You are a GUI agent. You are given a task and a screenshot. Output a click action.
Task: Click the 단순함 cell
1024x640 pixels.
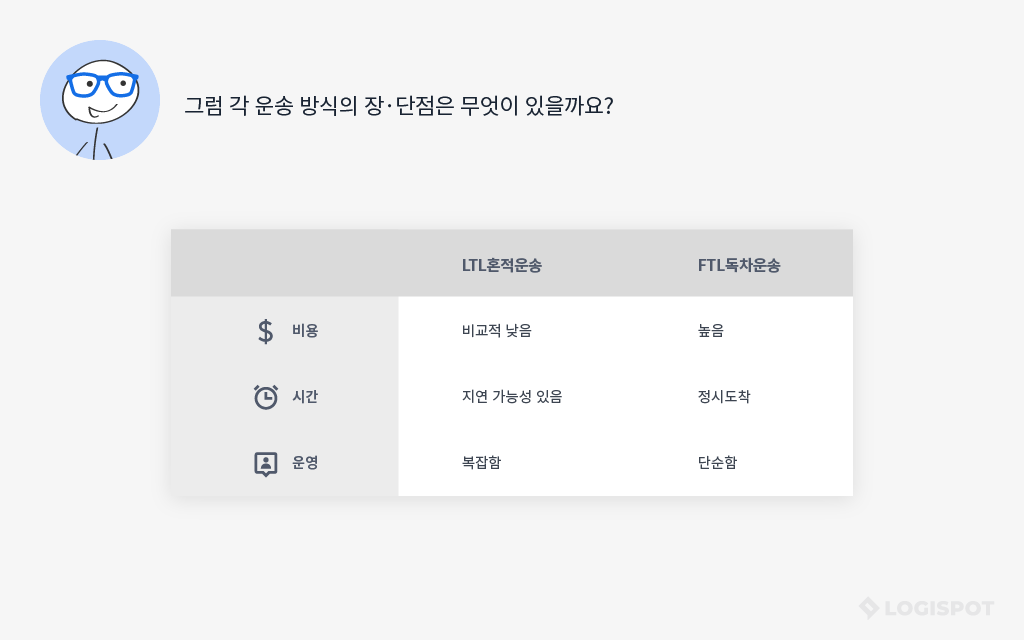coord(717,463)
